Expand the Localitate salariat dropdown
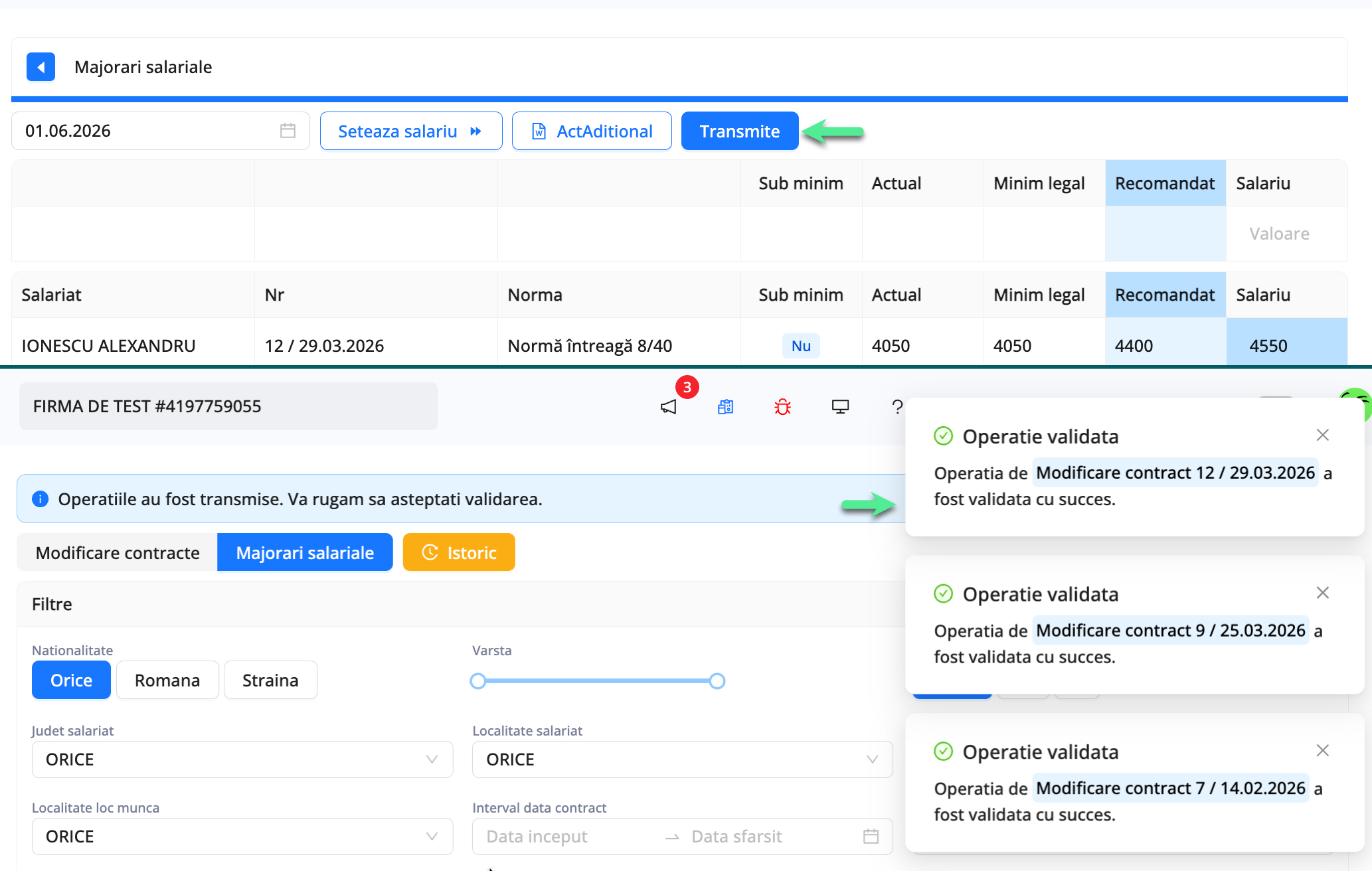 683,759
